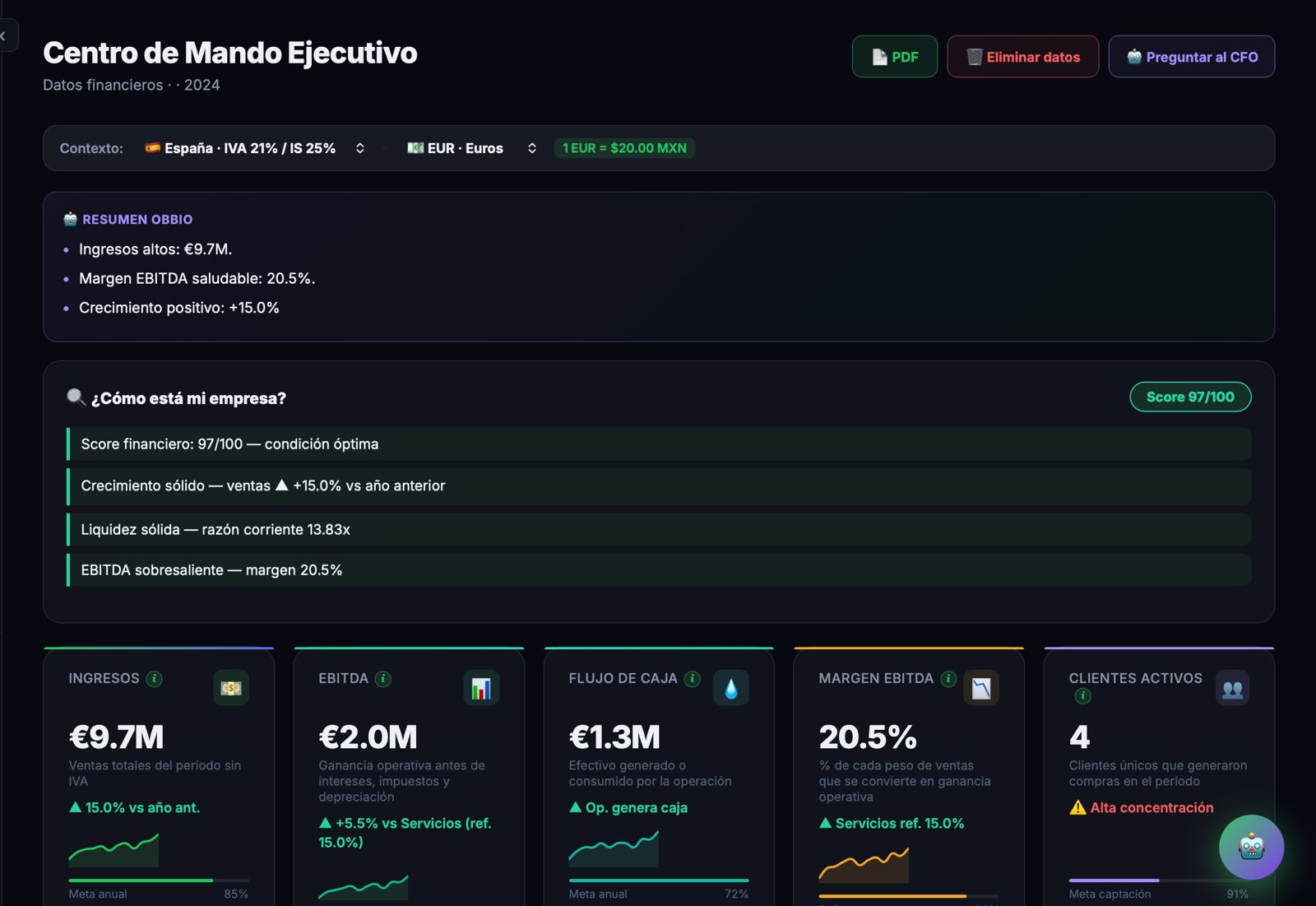Open the floating robot assistant bubble
This screenshot has width=1316, height=906.
pyautogui.click(x=1251, y=847)
